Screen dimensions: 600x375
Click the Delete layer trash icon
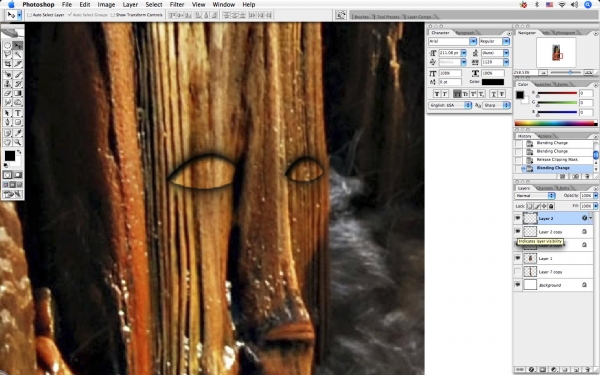pyautogui.click(x=587, y=370)
